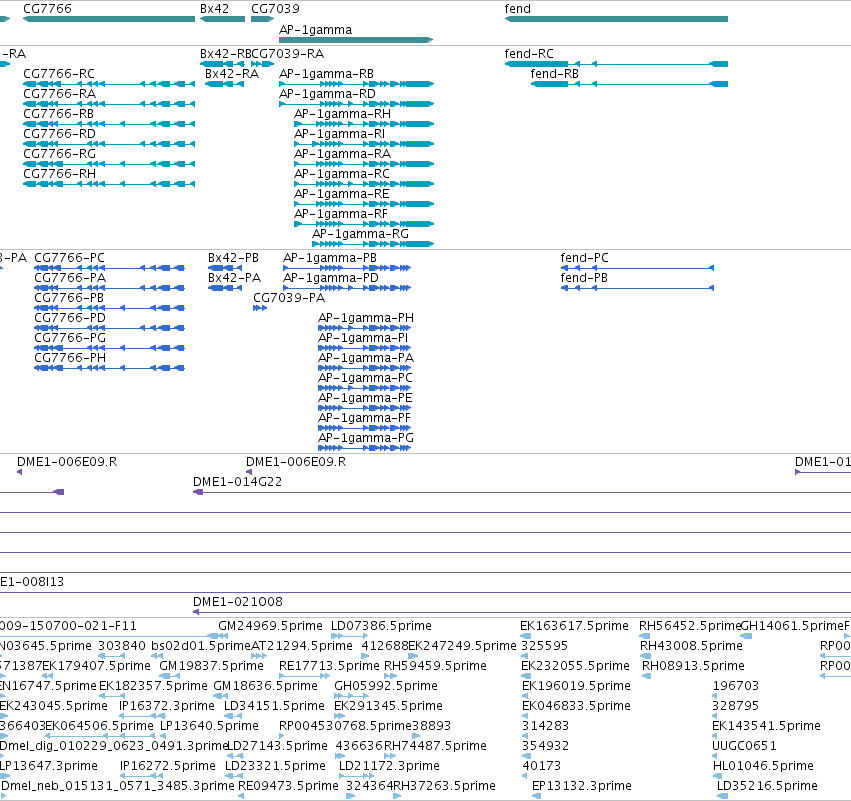Select EST label UUGC0651
Screen dimensions: 851x801
[x=745, y=746]
